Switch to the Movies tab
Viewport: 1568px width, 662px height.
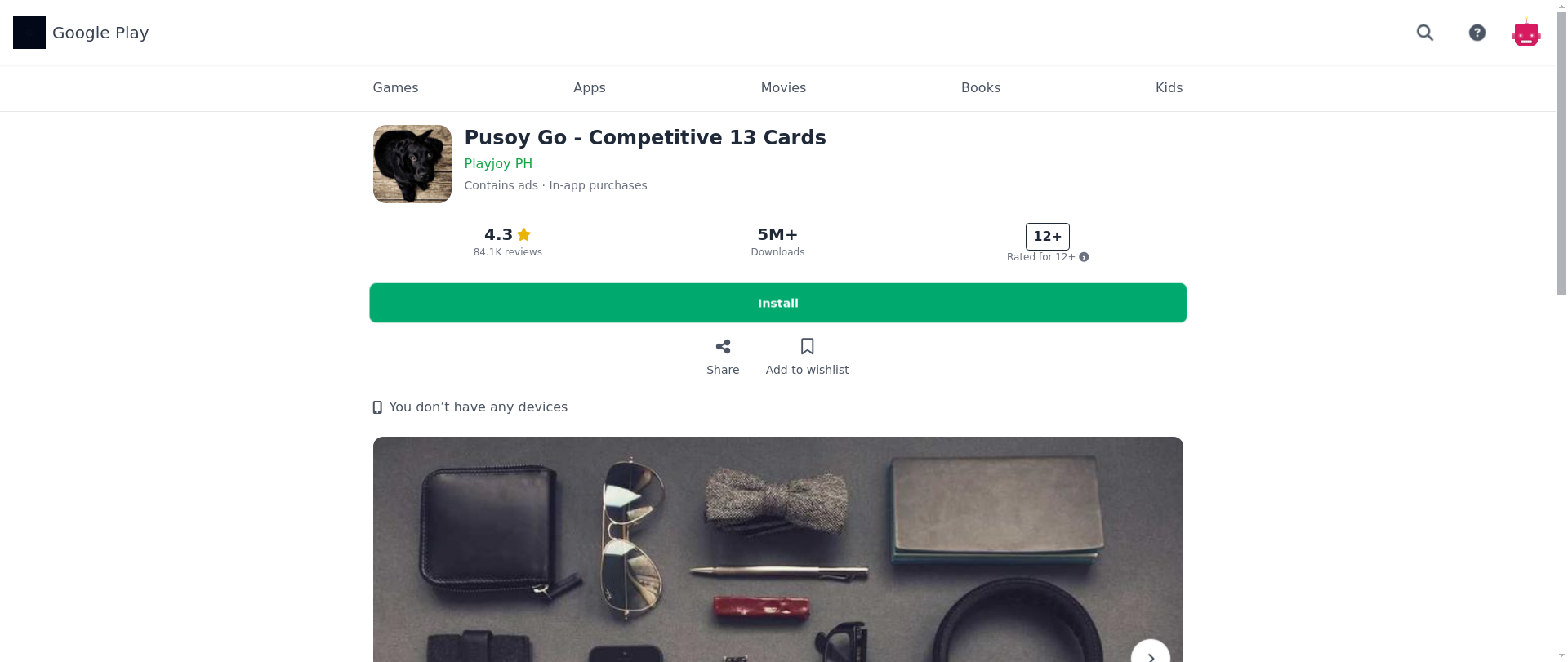783,88
